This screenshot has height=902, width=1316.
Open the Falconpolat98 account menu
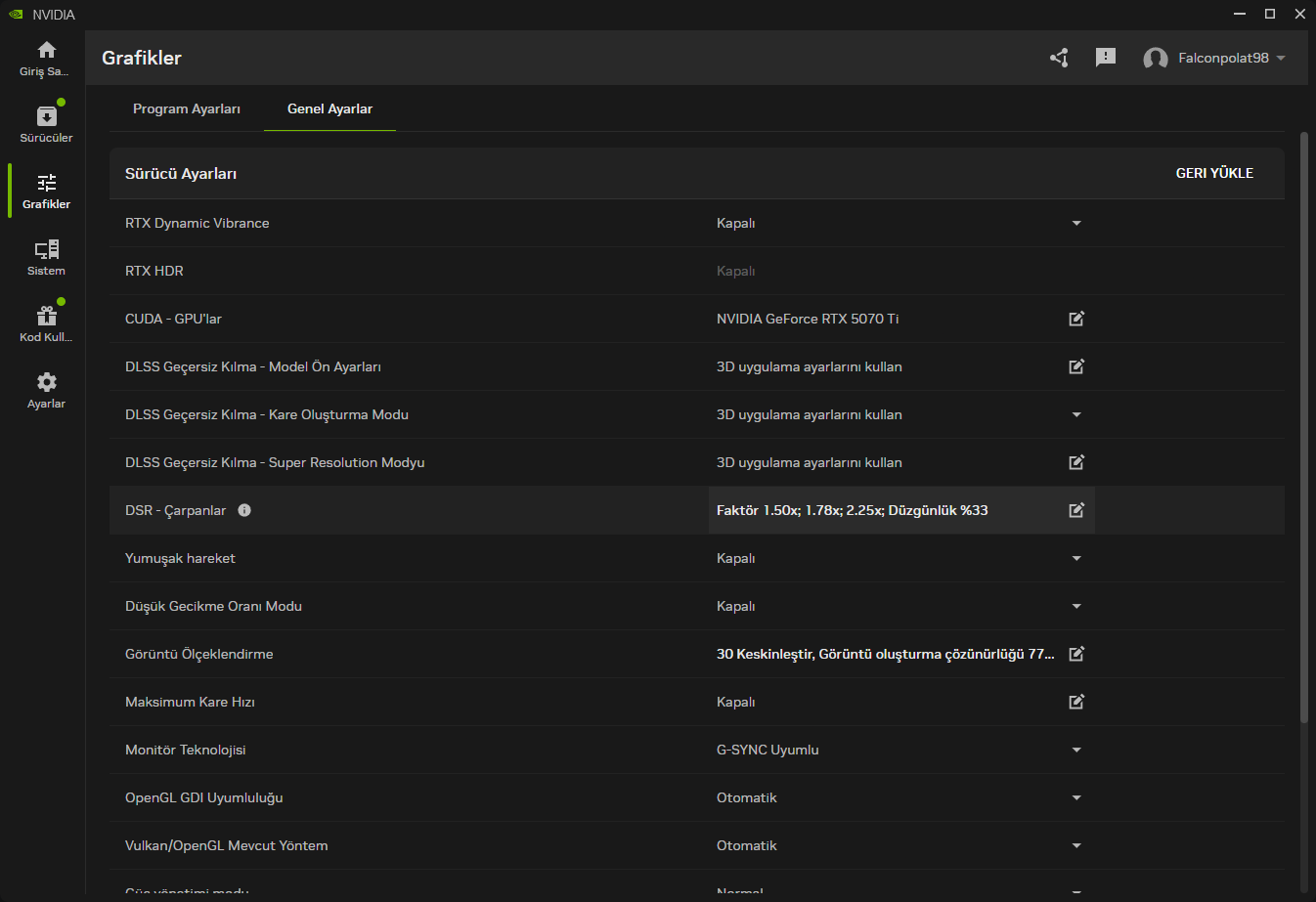pos(1214,58)
